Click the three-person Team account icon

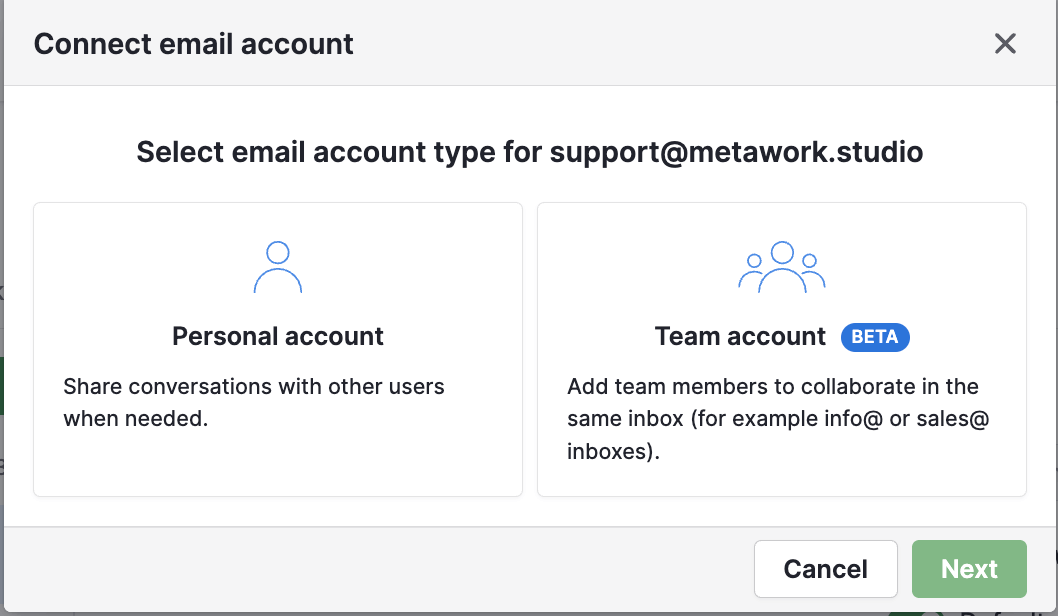point(782,267)
